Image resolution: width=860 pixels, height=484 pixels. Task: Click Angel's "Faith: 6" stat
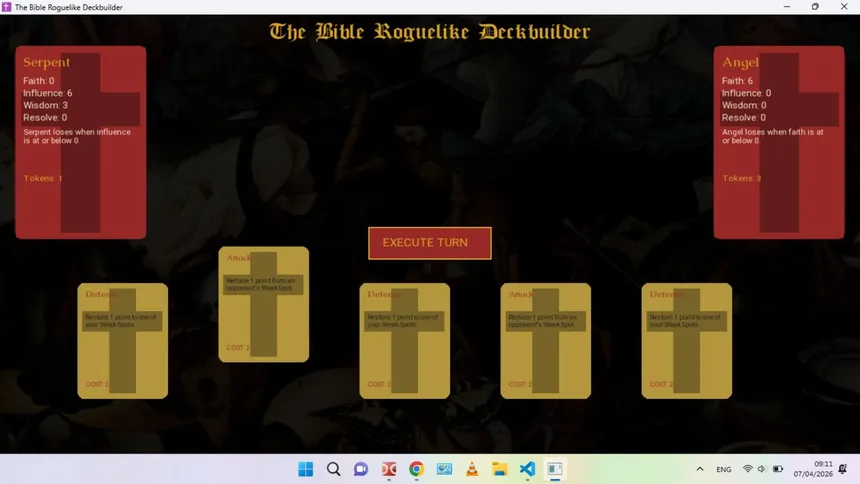point(737,81)
